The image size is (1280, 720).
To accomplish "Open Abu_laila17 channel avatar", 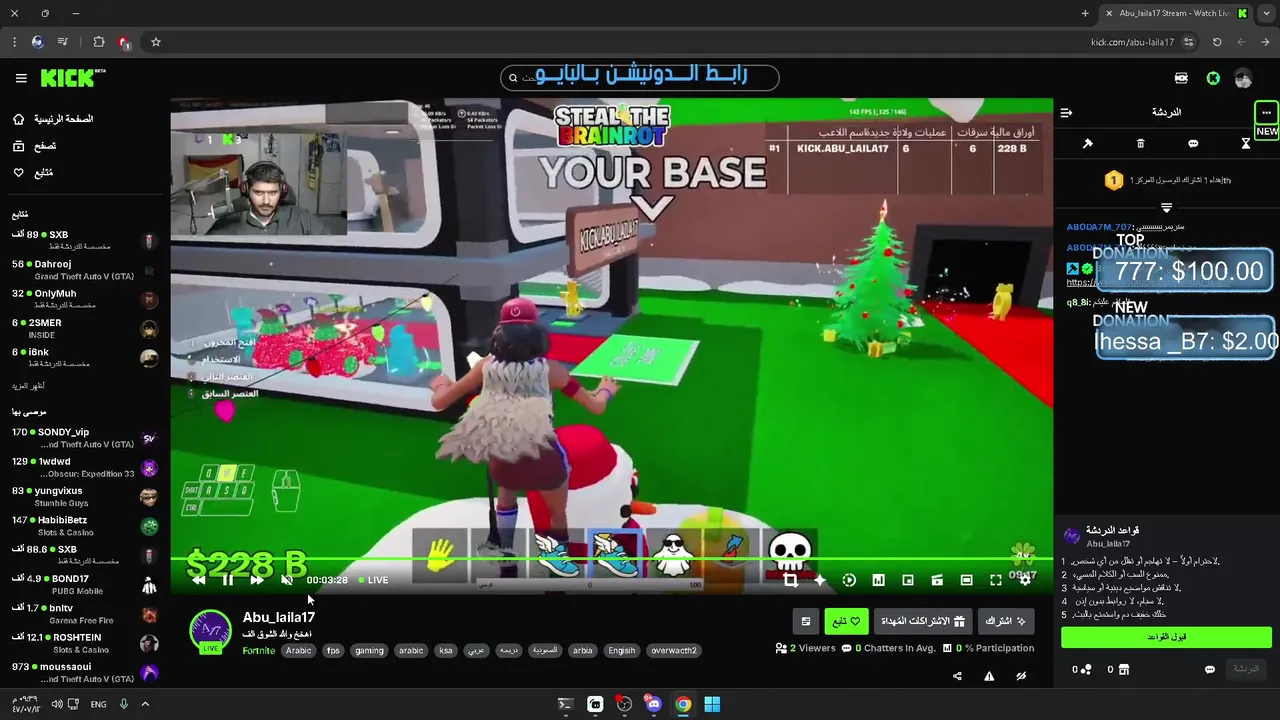I will (210, 631).
